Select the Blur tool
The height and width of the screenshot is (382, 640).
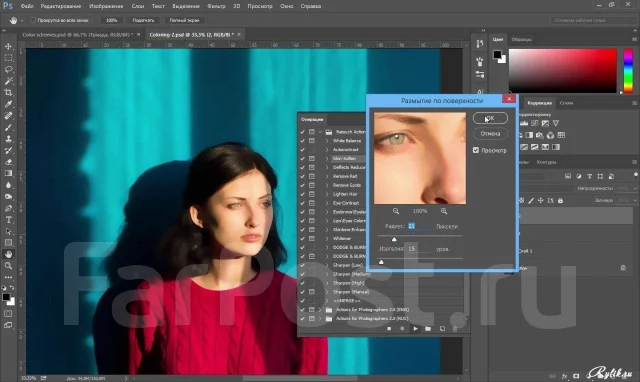click(8, 185)
